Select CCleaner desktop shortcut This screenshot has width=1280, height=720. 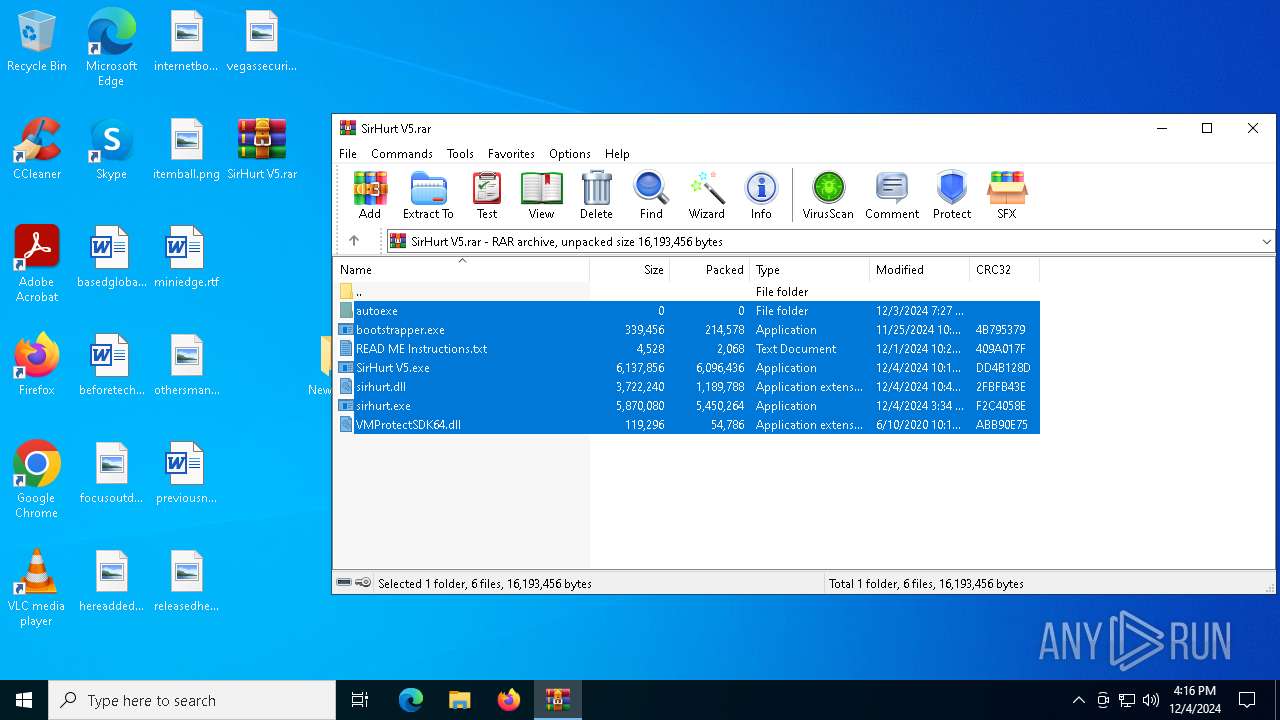[37, 149]
